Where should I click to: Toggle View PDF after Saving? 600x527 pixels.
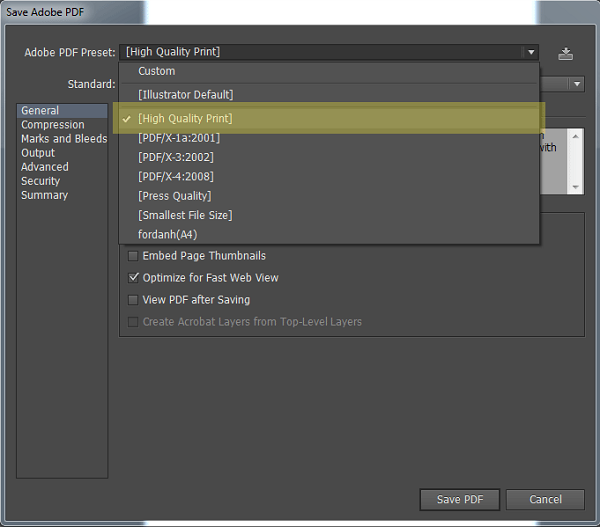(134, 300)
